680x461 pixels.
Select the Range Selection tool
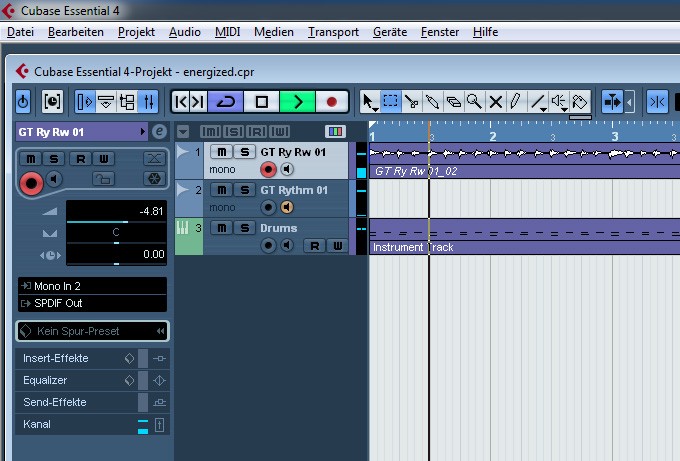[x=391, y=102]
